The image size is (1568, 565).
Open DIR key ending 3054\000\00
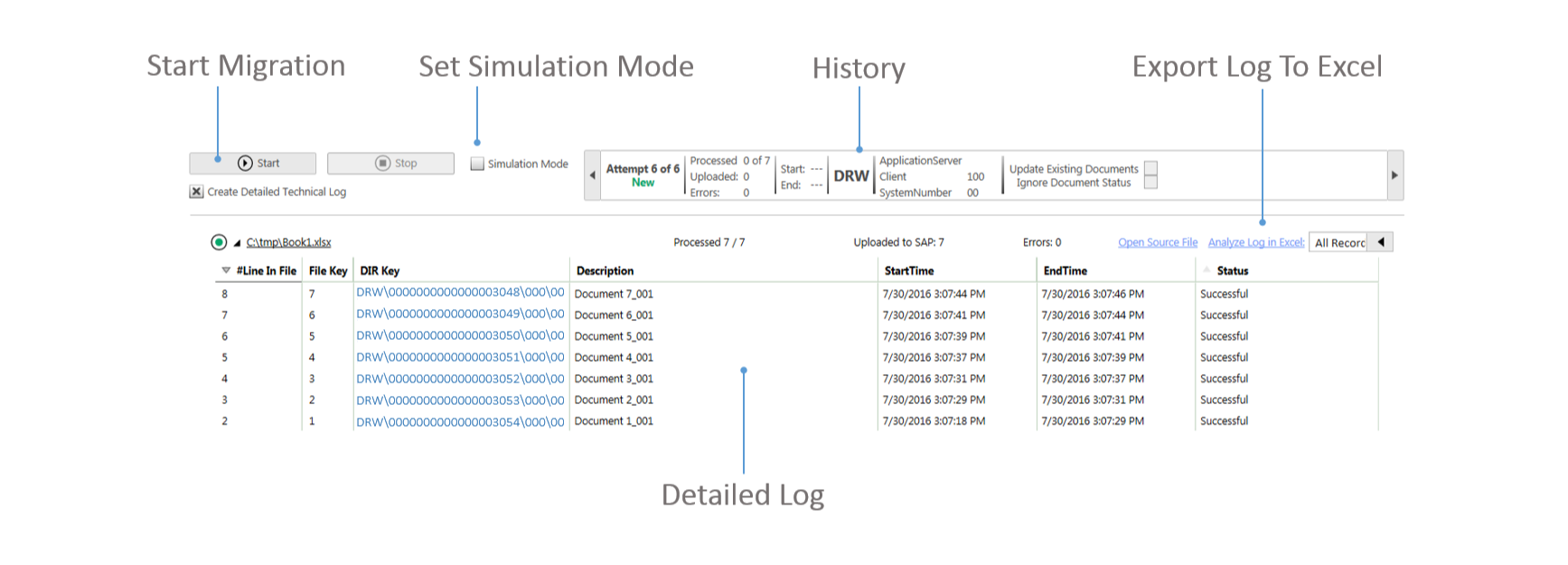[460, 421]
